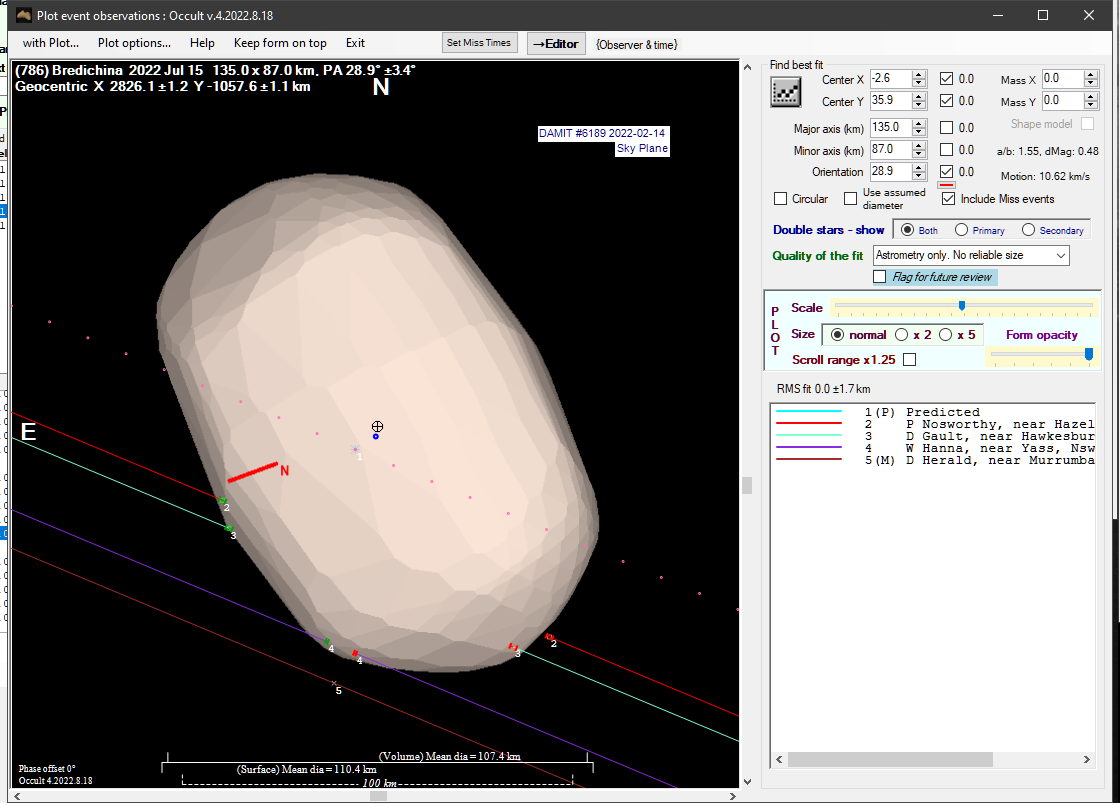Click left arrow of observer list scrollbar
Screen dimensions: 1120x810
[x=779, y=759]
